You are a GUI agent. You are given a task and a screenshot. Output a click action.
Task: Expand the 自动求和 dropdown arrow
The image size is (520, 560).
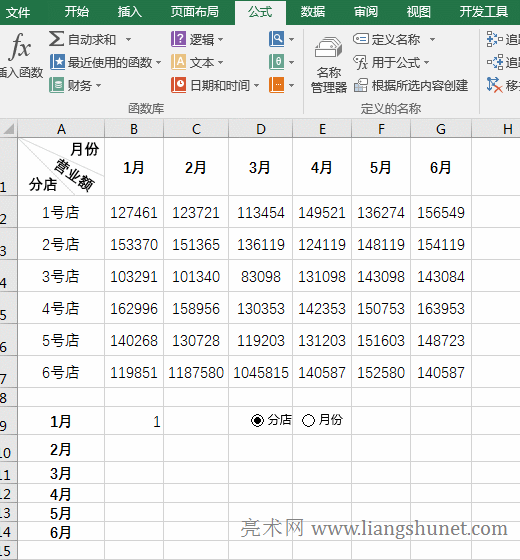pyautogui.click(x=129, y=39)
